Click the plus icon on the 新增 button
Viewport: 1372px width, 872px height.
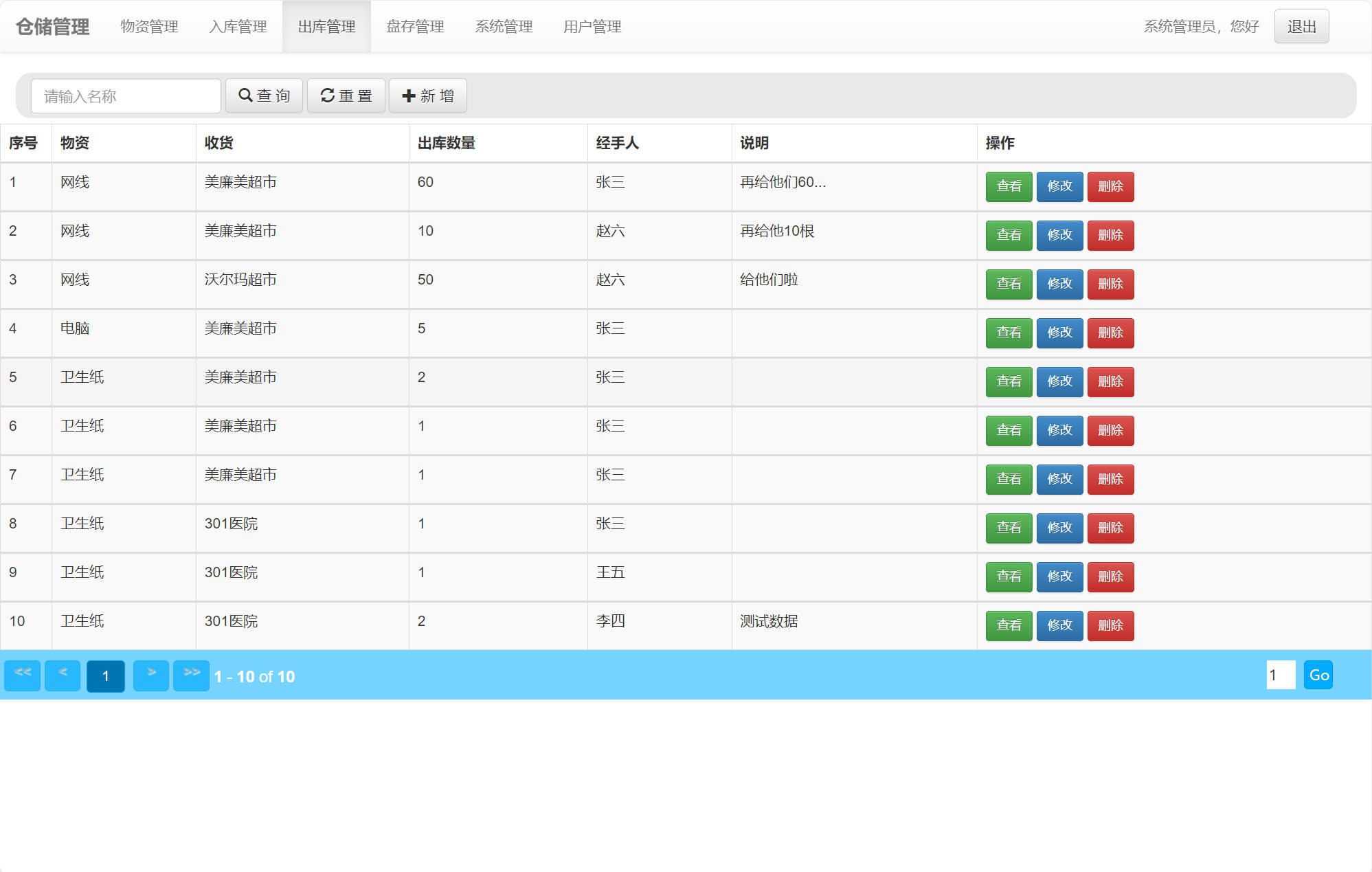pos(408,96)
